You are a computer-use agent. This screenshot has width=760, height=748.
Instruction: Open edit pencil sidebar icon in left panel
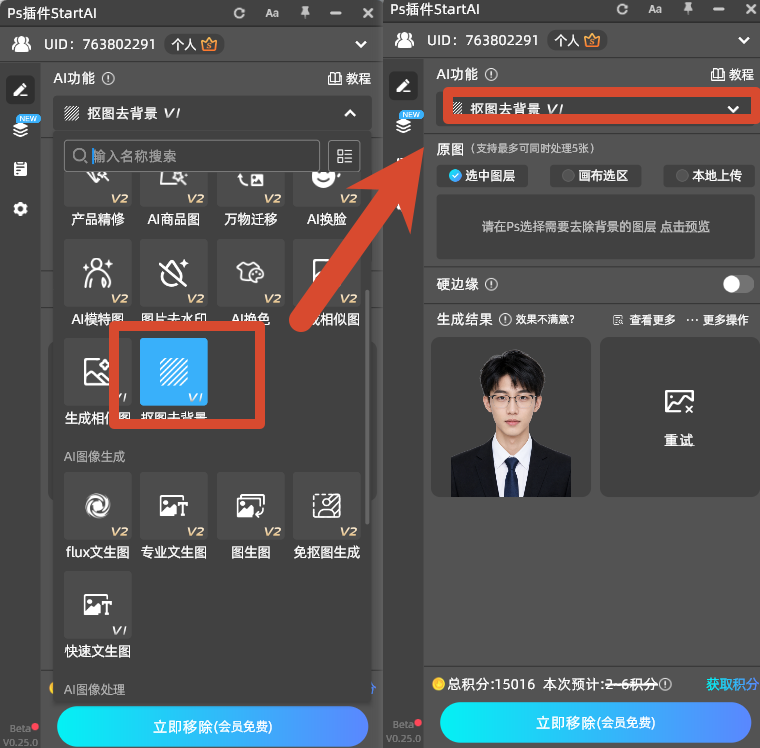coord(20,90)
